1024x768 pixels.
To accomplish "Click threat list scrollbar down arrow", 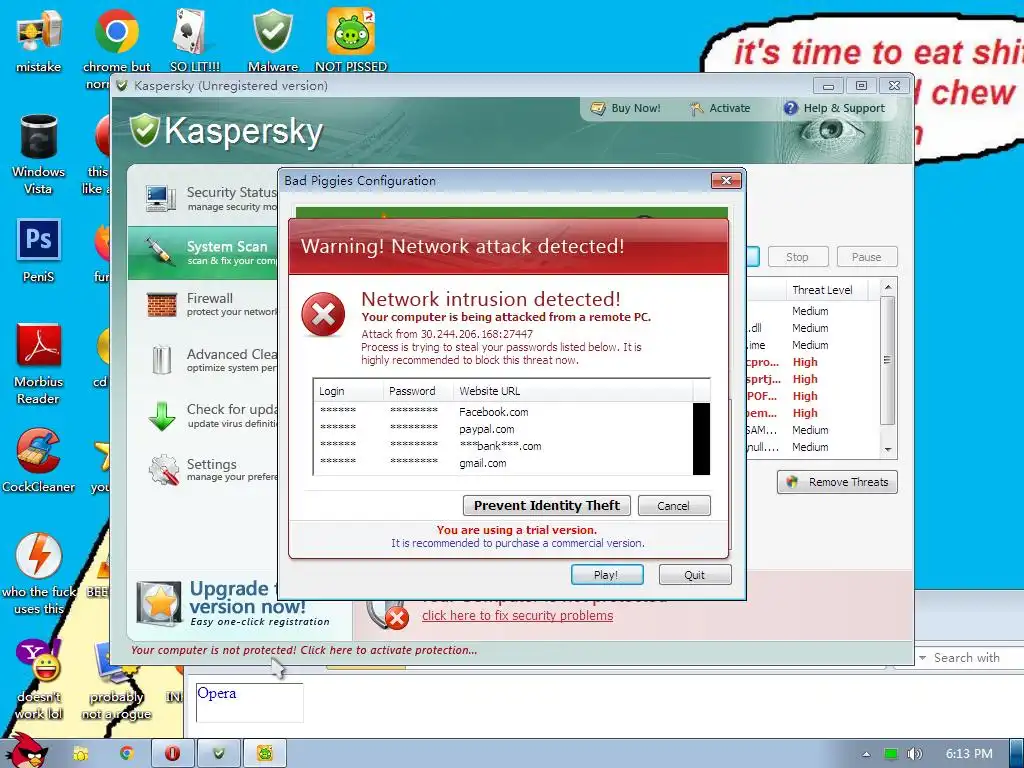I will (x=888, y=449).
